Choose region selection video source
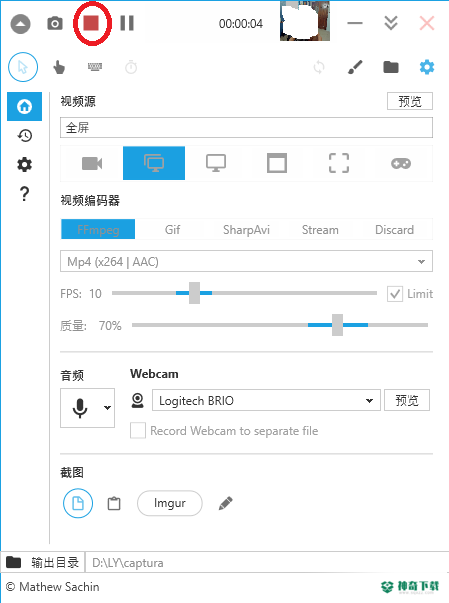449x603 pixels. tap(339, 163)
